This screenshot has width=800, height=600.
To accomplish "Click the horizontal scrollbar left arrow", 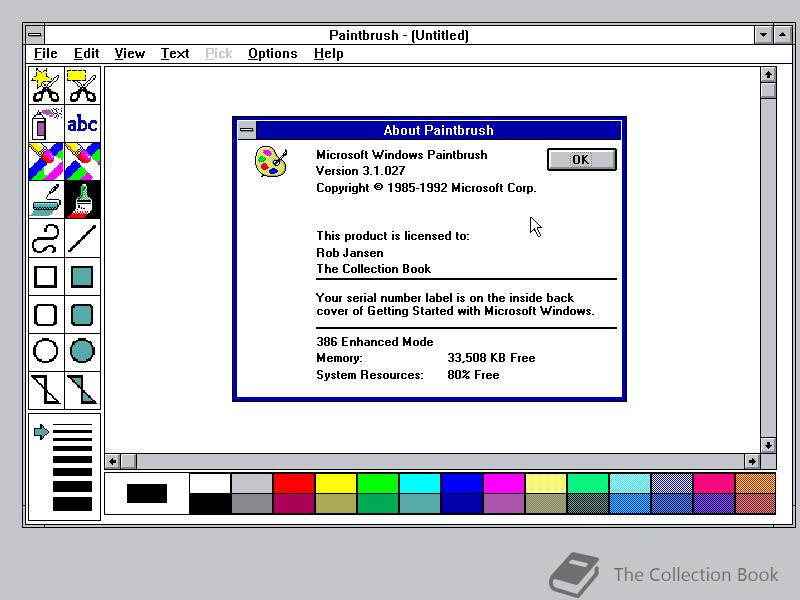I will pyautogui.click(x=113, y=461).
